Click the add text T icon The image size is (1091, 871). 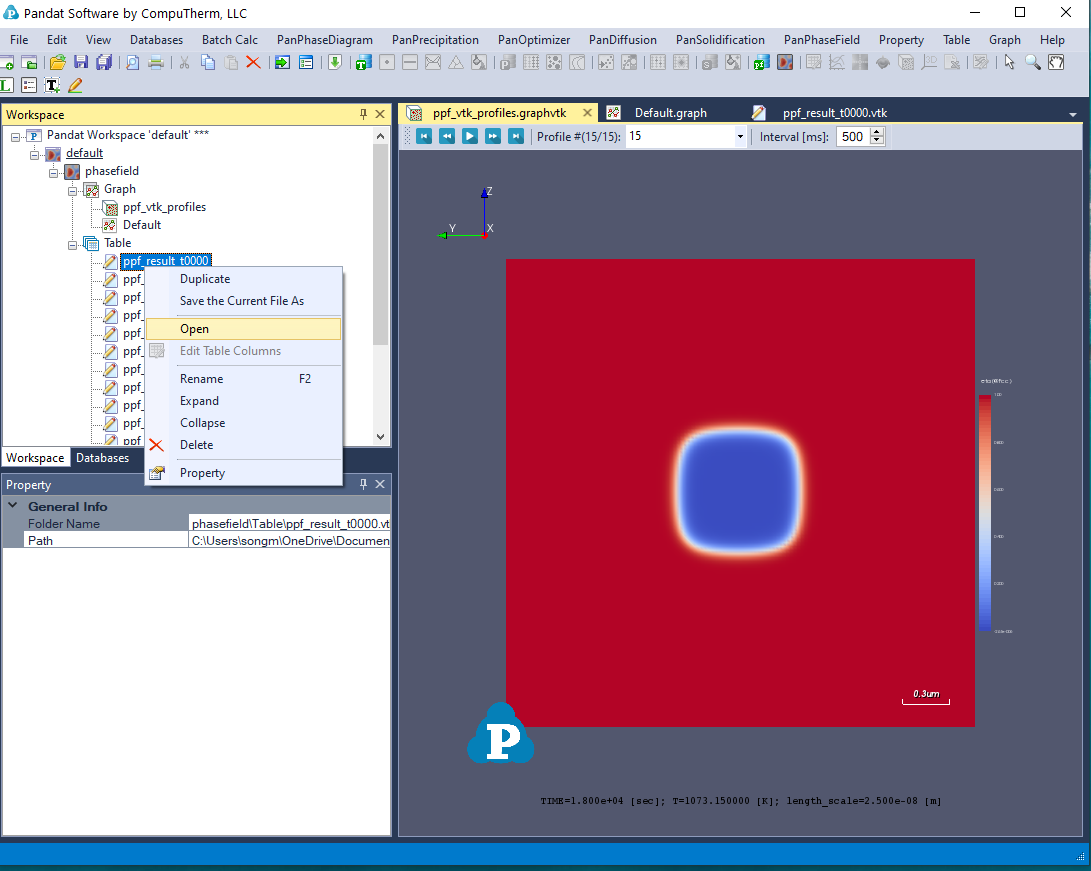[x=51, y=86]
